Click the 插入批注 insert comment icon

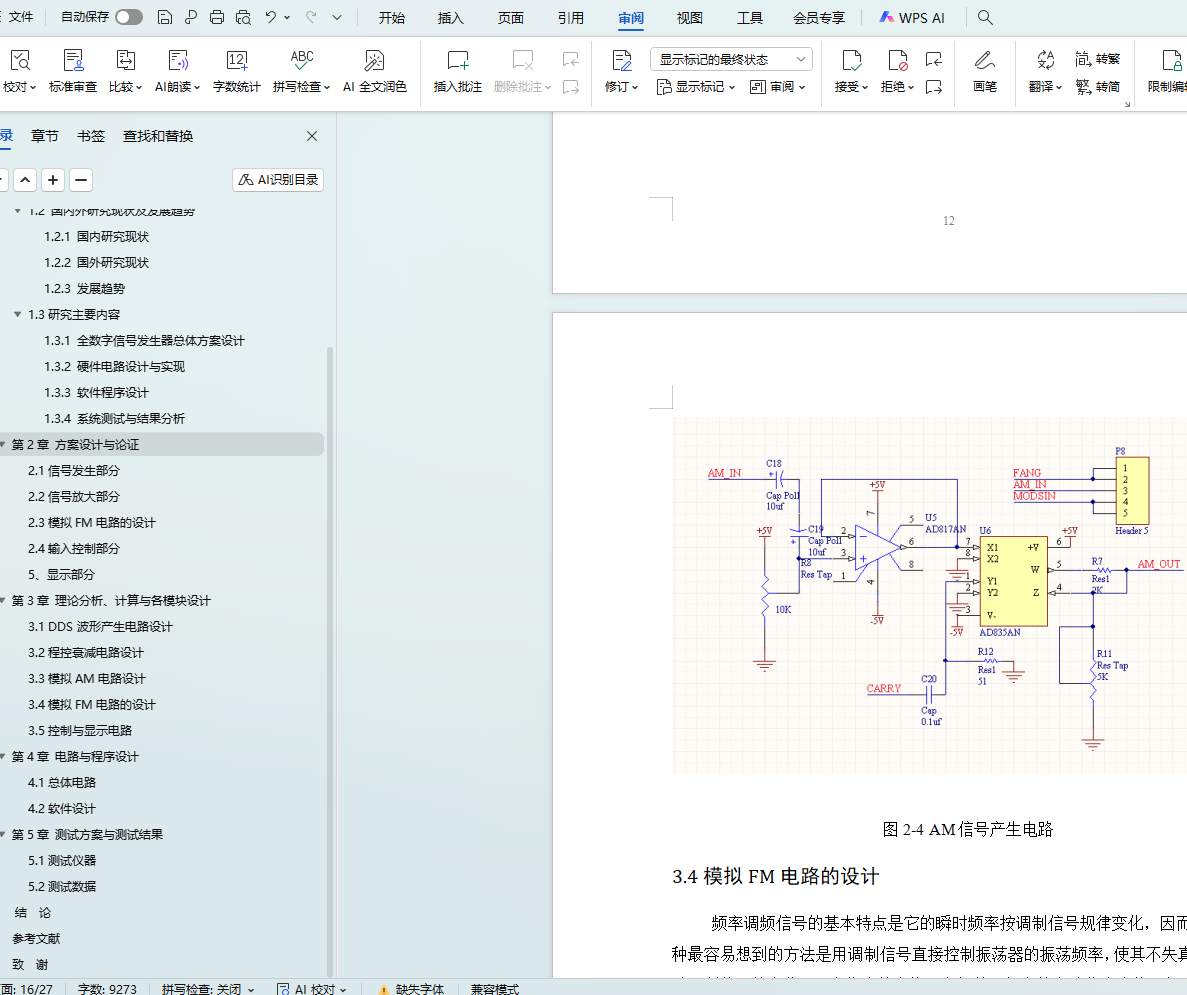click(457, 62)
